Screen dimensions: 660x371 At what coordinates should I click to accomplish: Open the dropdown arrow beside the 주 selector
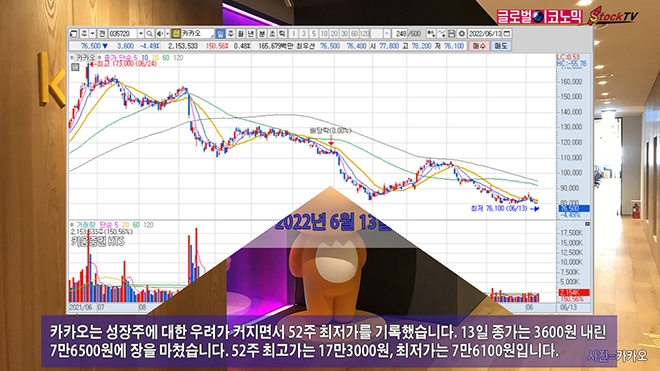pos(93,34)
